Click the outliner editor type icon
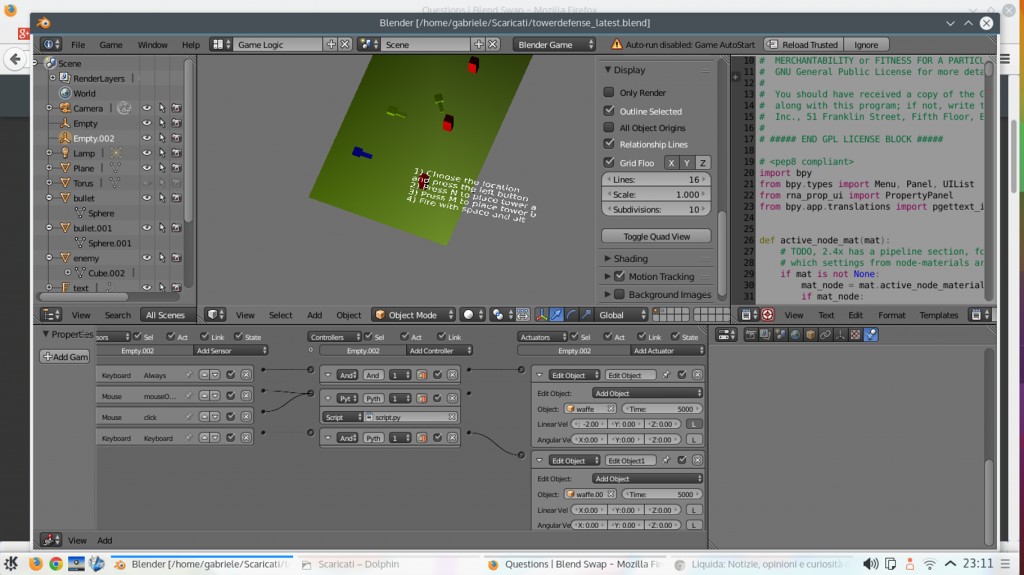 pyautogui.click(x=50, y=315)
